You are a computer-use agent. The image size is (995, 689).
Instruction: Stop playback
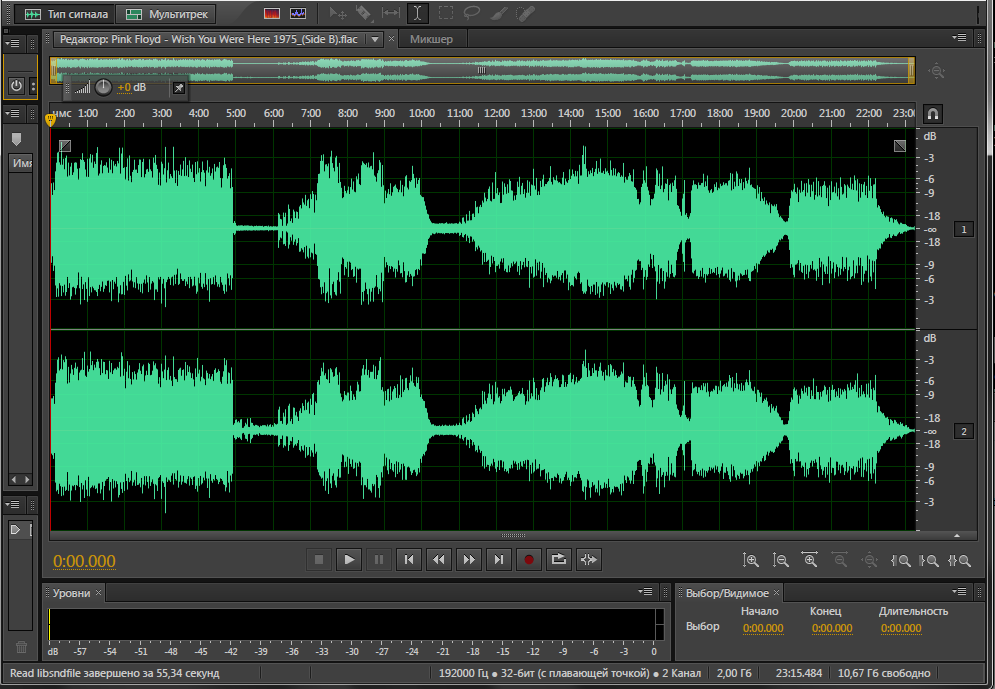(319, 560)
